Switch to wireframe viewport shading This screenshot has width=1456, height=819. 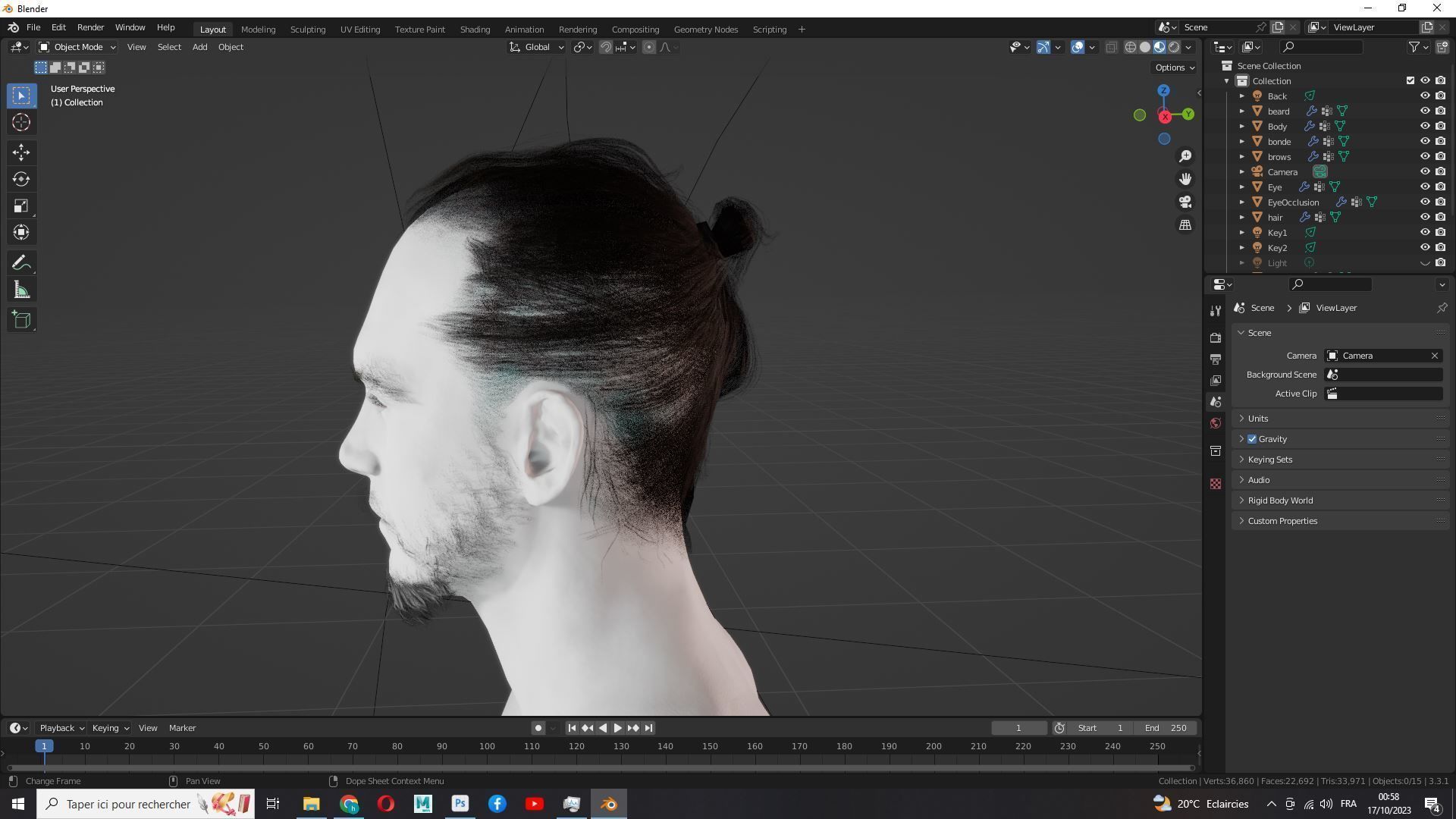(x=1130, y=47)
